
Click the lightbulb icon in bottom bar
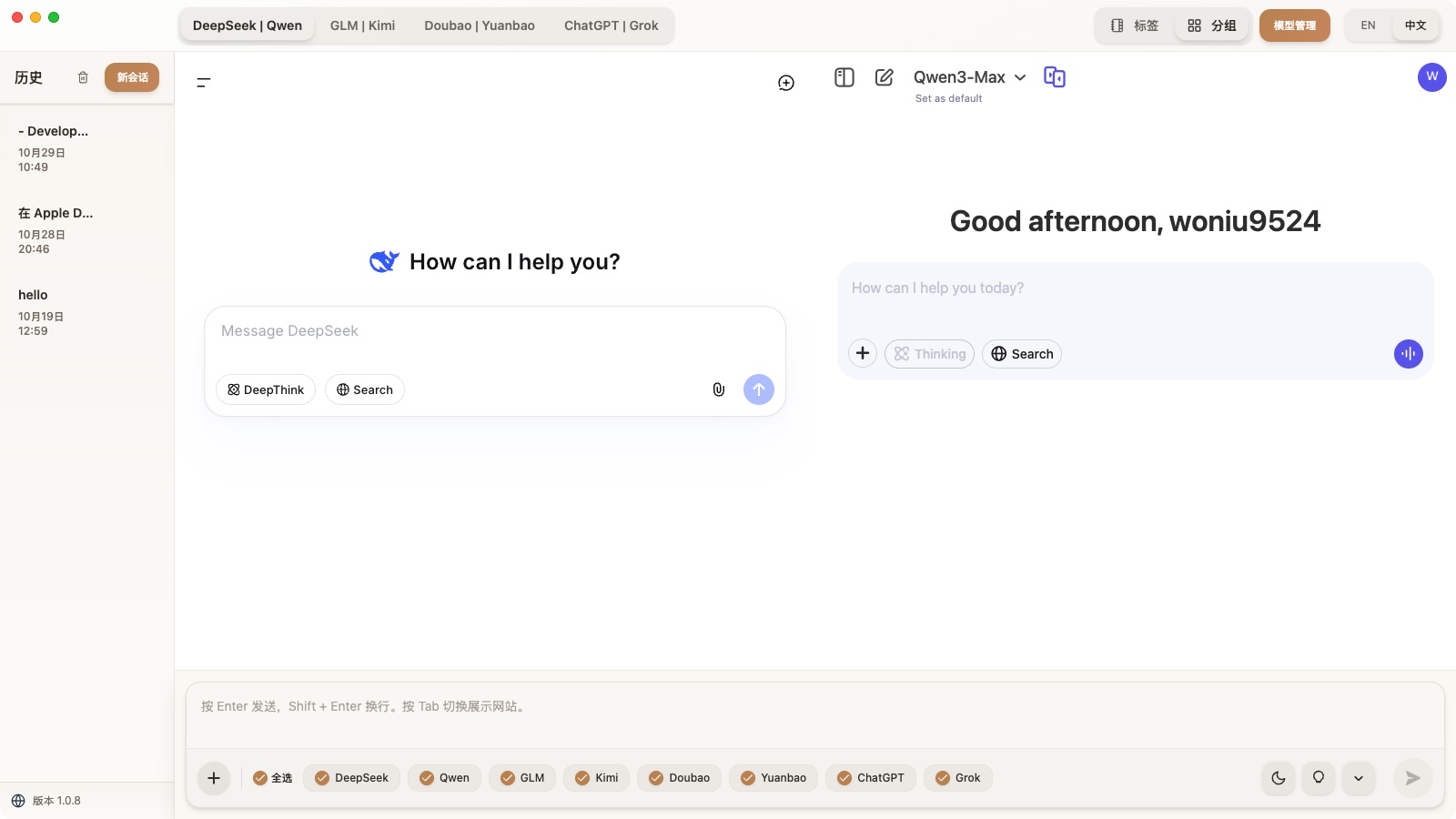pyautogui.click(x=1318, y=778)
